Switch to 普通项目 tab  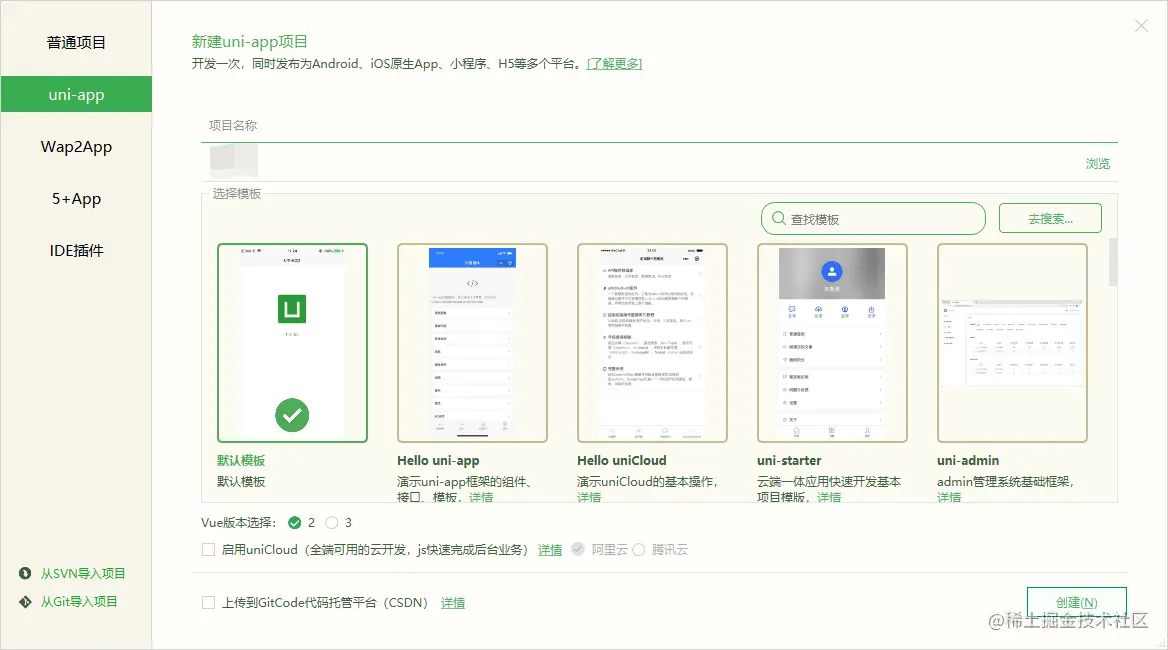coord(76,42)
